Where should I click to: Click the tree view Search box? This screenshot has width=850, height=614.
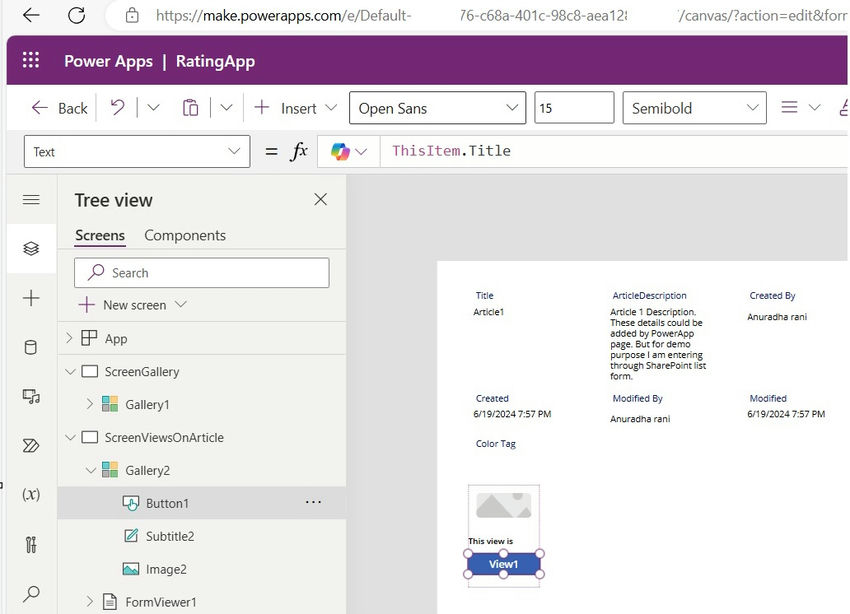pos(202,273)
